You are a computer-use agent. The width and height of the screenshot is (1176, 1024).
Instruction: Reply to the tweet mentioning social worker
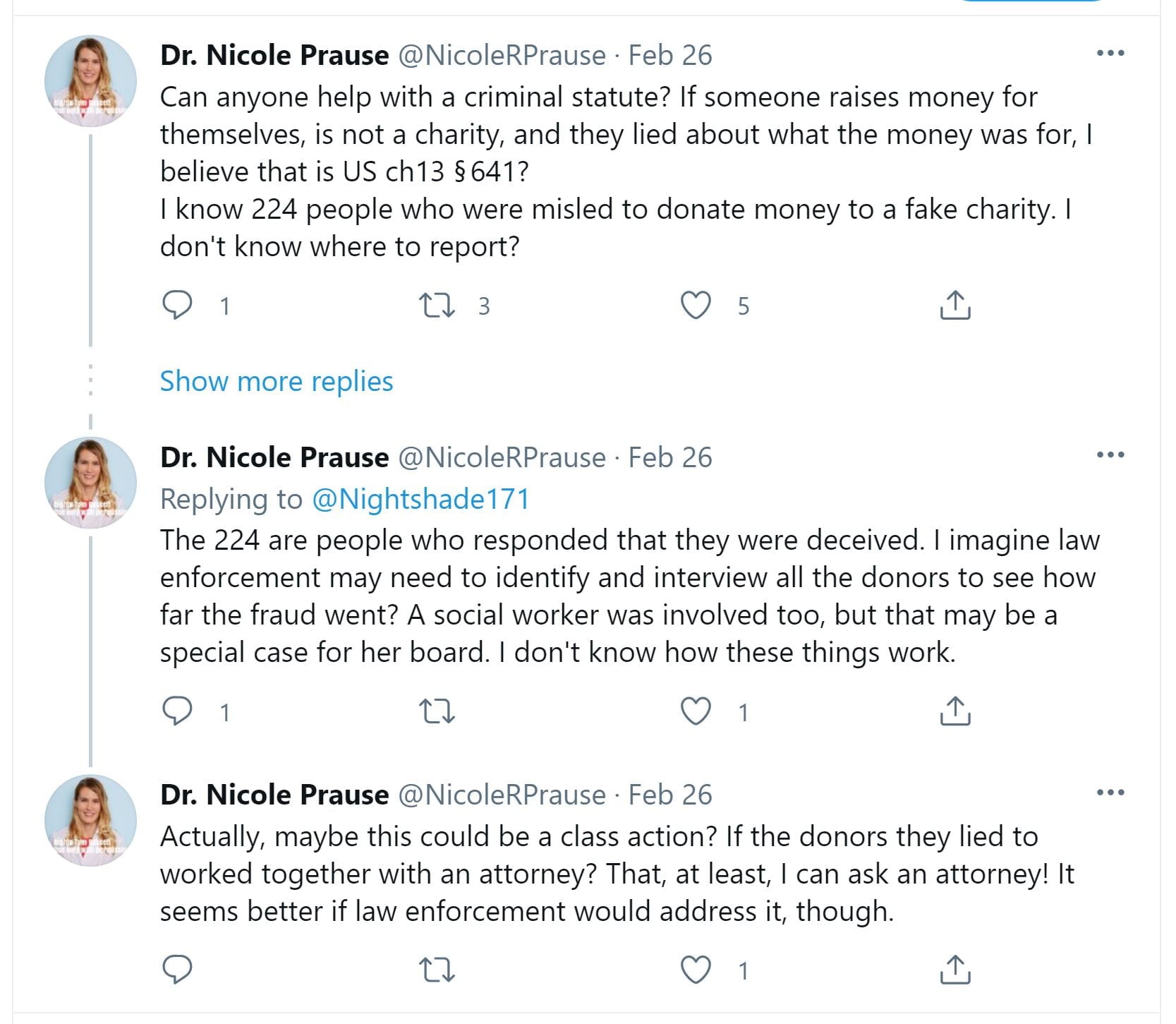(177, 711)
